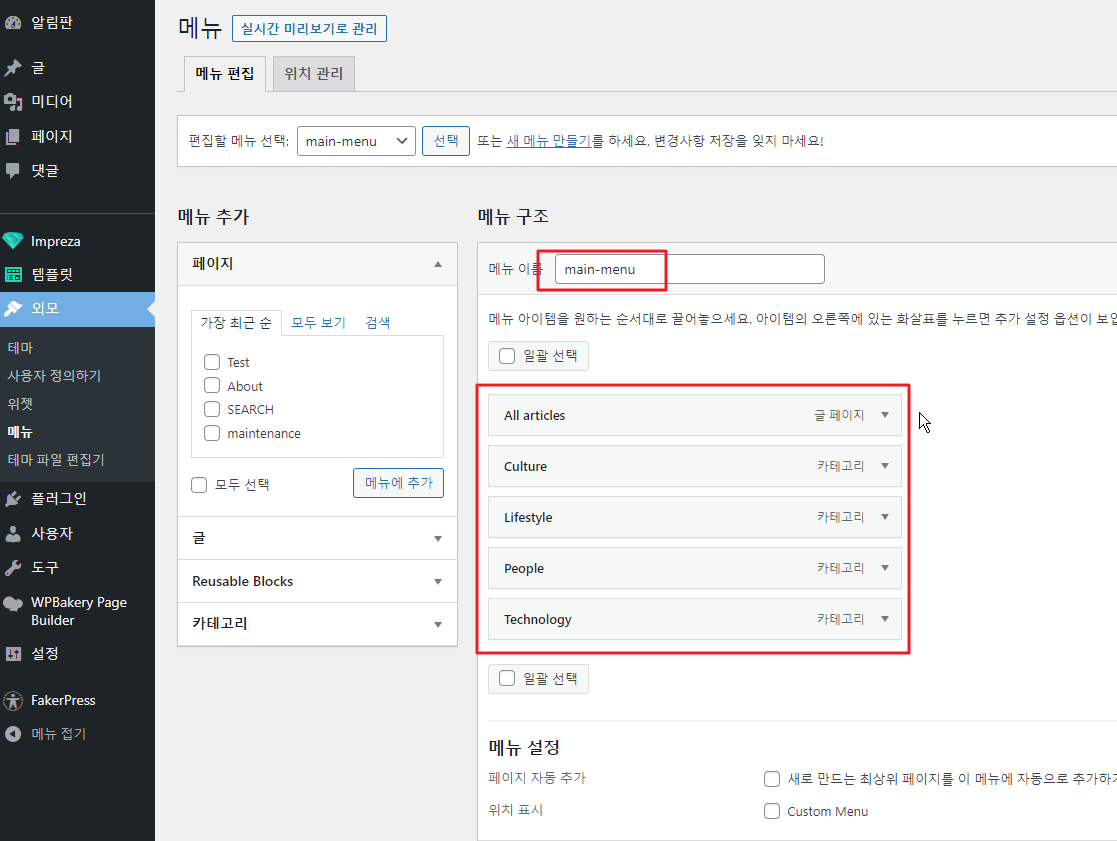
Task: Click the pushpin icon next to 글
Action: point(13,68)
